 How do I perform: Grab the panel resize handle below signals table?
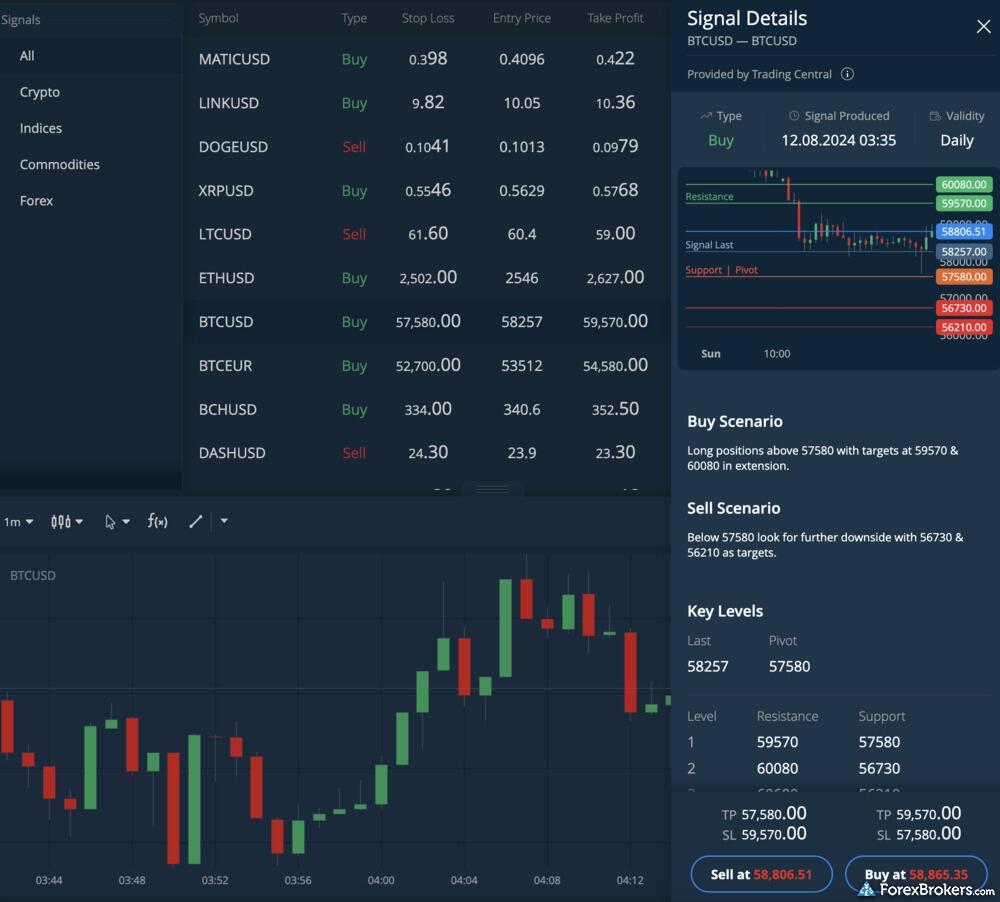pyautogui.click(x=491, y=489)
